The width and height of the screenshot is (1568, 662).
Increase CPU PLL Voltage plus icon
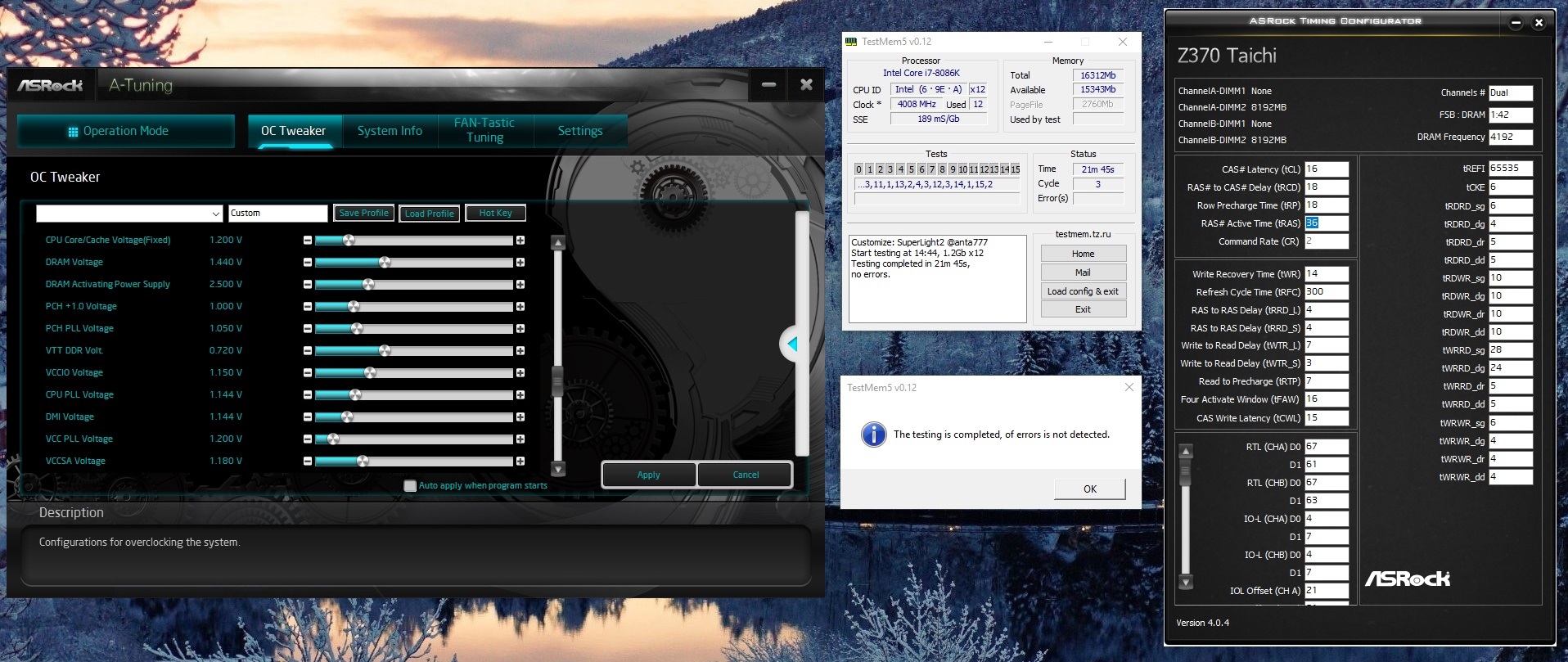click(x=520, y=395)
